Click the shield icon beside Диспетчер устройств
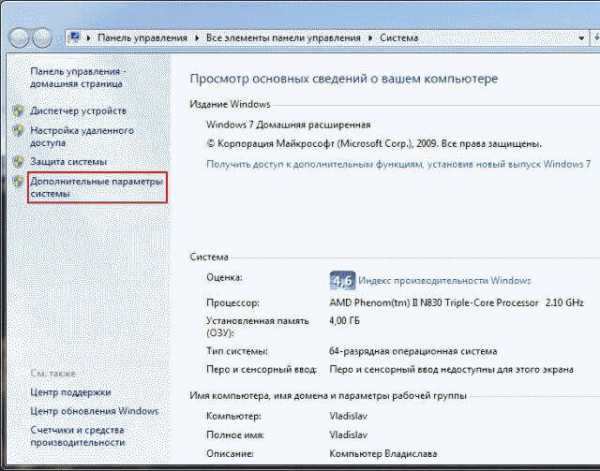The height and width of the screenshot is (471, 600). click(x=18, y=110)
